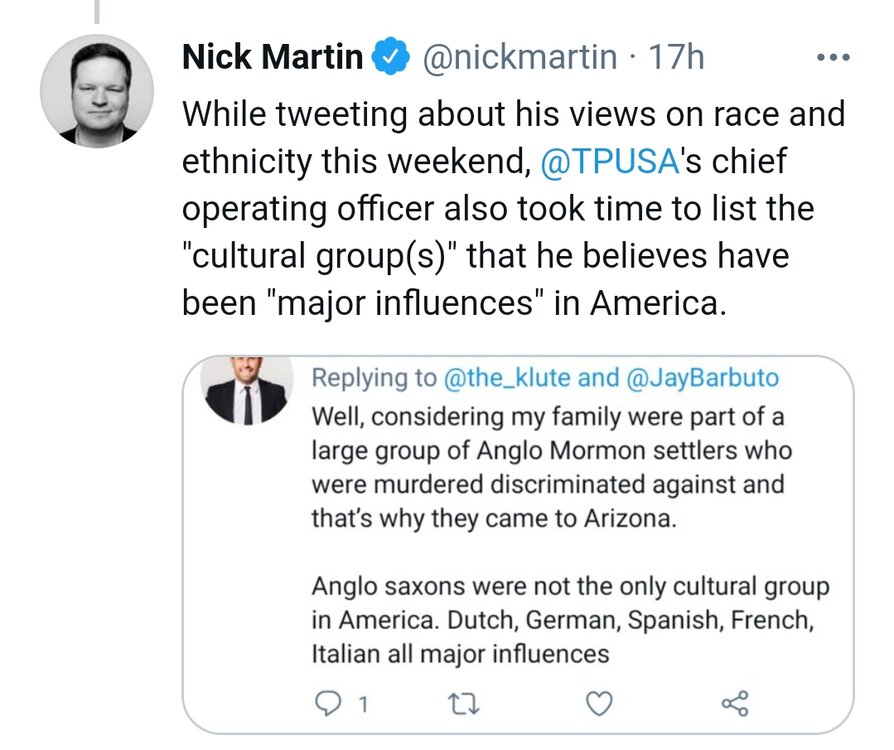Click the reply speech bubble icon
The width and height of the screenshot is (894, 750).
coord(329,704)
